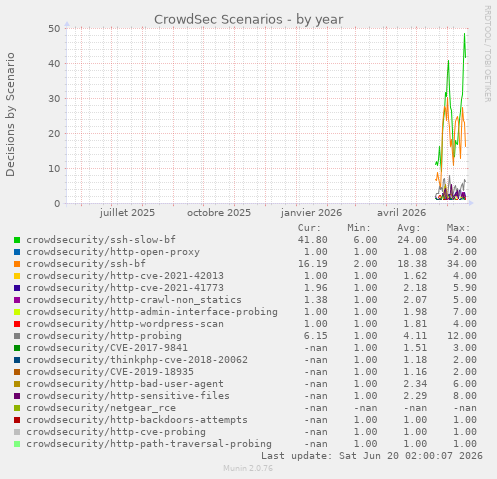Screen dimensions: 497x479
Task: Click the http-probing current value 6.15
Action: click(x=316, y=336)
